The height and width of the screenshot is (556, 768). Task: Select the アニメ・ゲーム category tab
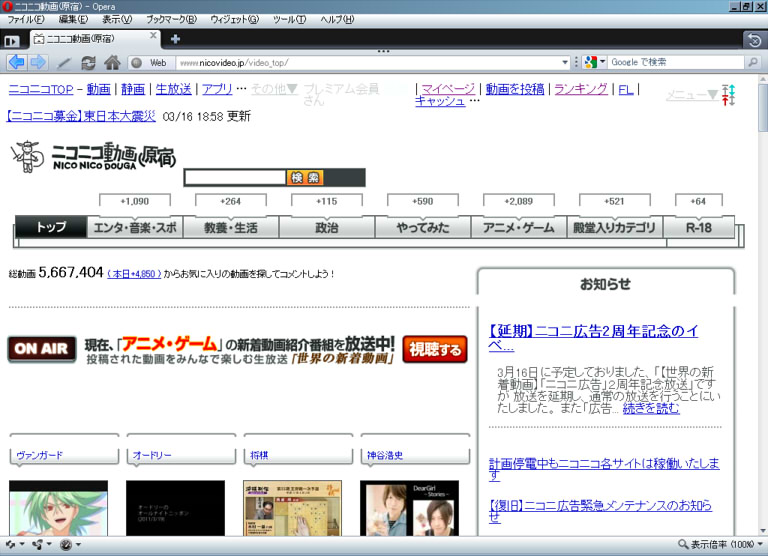tap(519, 227)
